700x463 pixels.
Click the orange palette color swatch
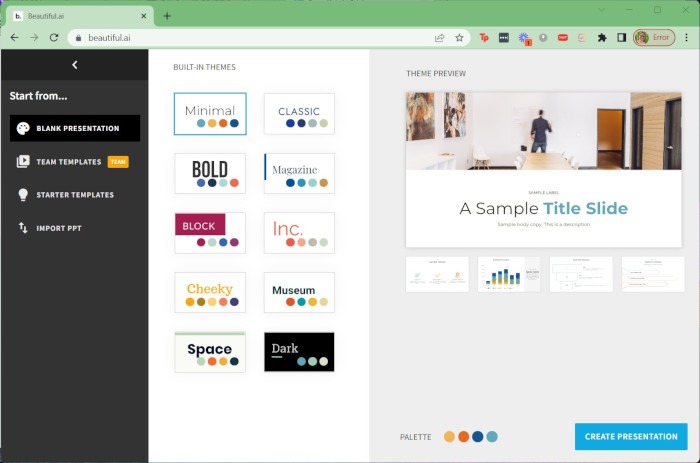coord(463,437)
